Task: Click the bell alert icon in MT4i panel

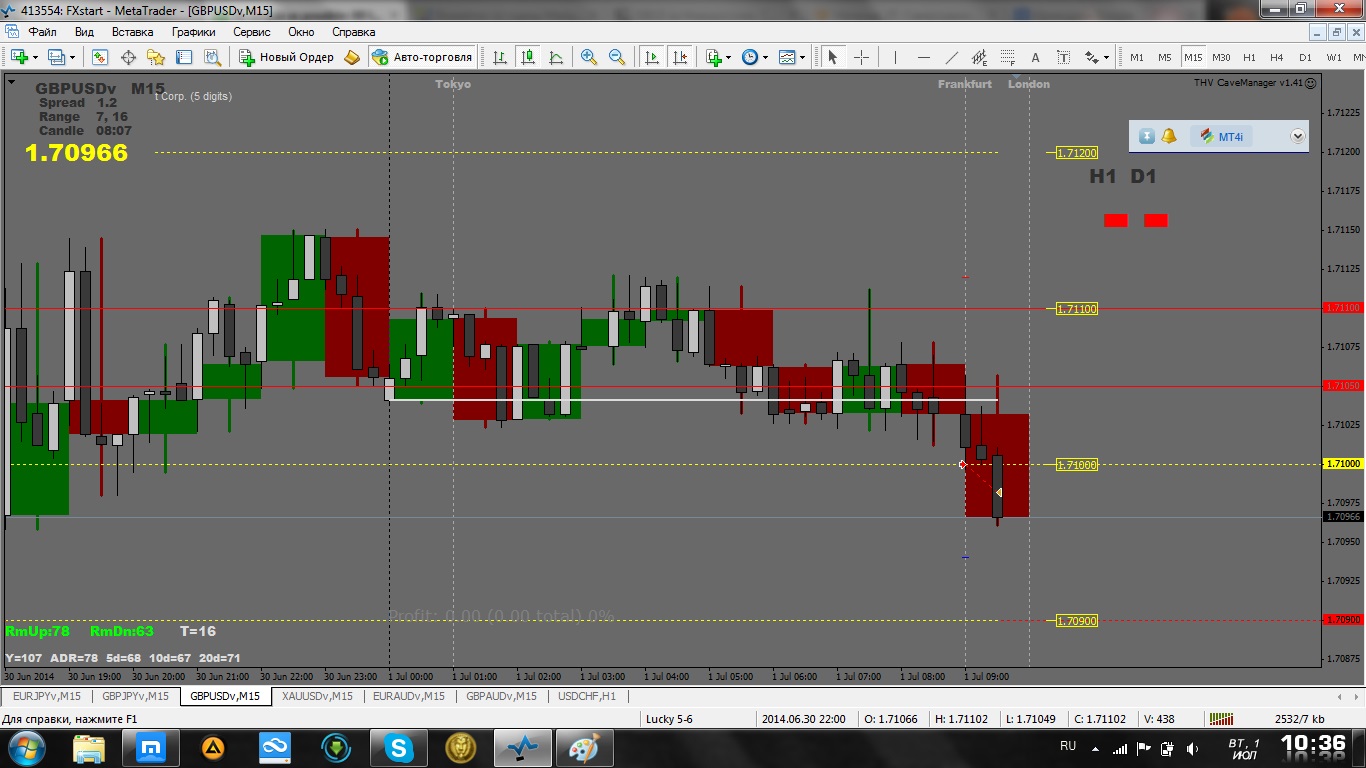Action: (1169, 136)
